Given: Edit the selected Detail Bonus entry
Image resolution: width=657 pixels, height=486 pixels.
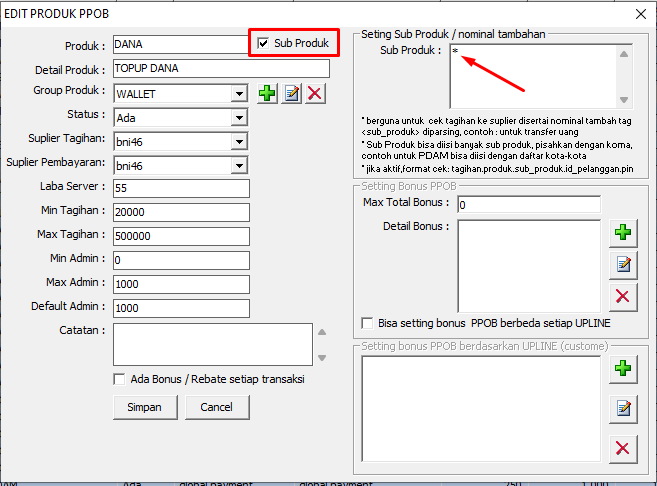Looking at the screenshot, I should pos(623,264).
